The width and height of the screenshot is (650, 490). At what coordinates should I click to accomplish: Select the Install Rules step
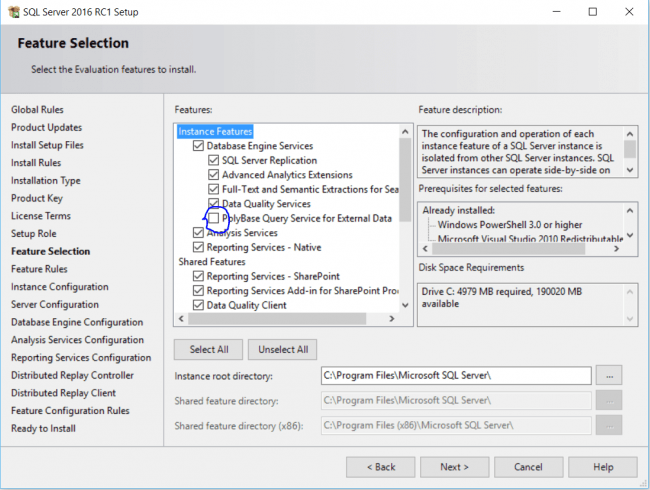pos(36,163)
